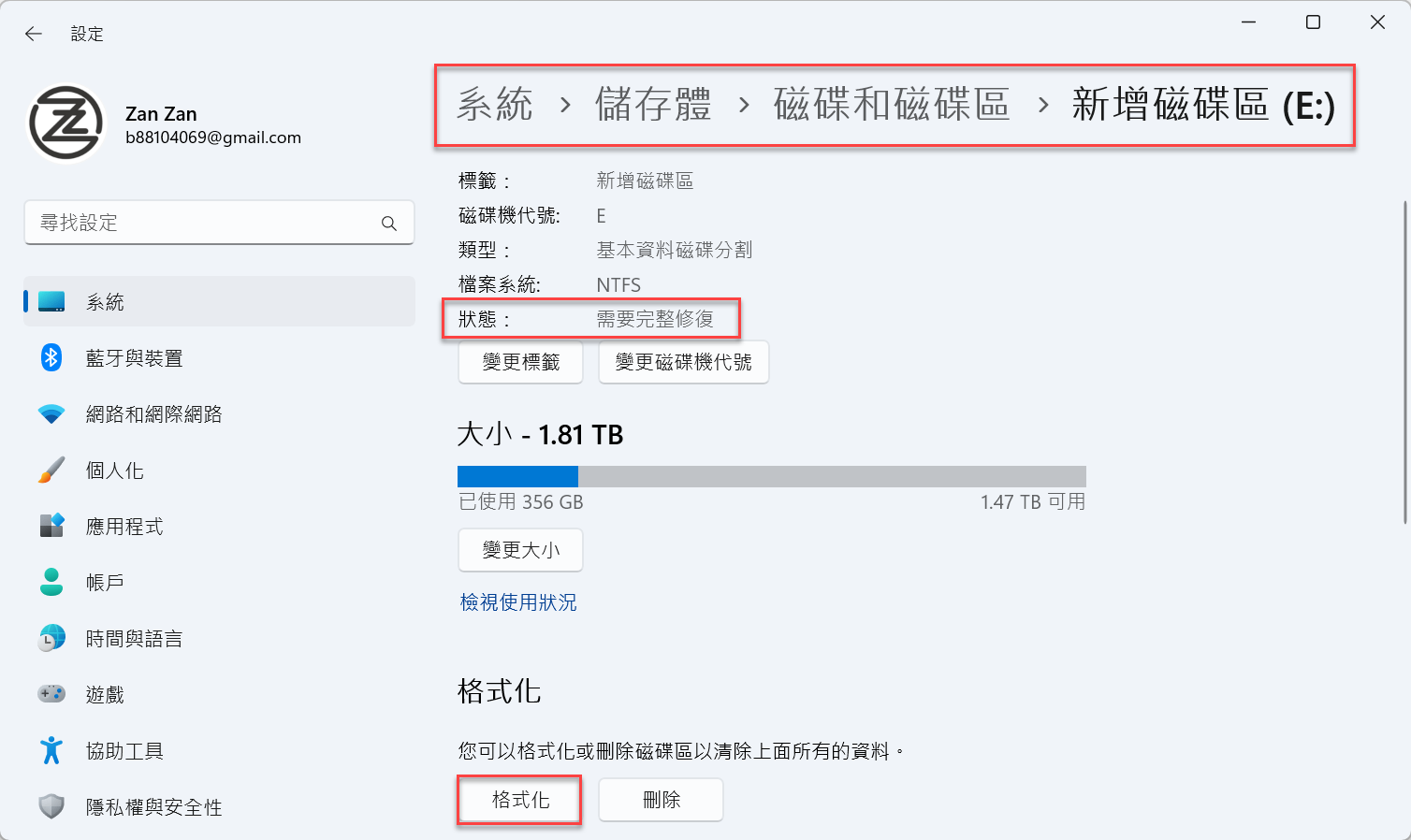Navigate to 磁碟和磁碟區 breadcrumb
Viewport: 1411px width, 840px height.
pos(892,104)
